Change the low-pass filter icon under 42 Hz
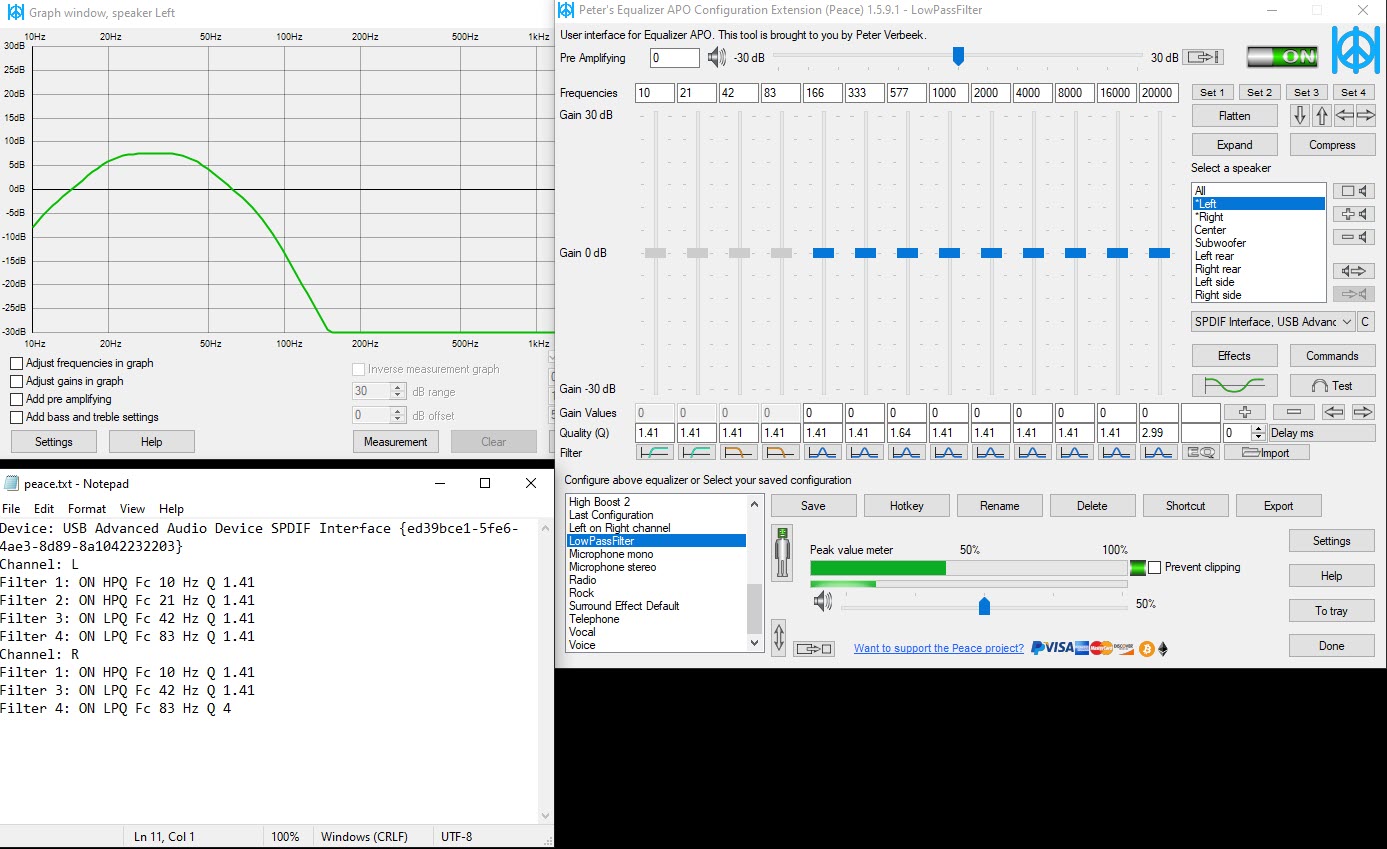Image resolution: width=1387 pixels, height=849 pixels. [739, 452]
